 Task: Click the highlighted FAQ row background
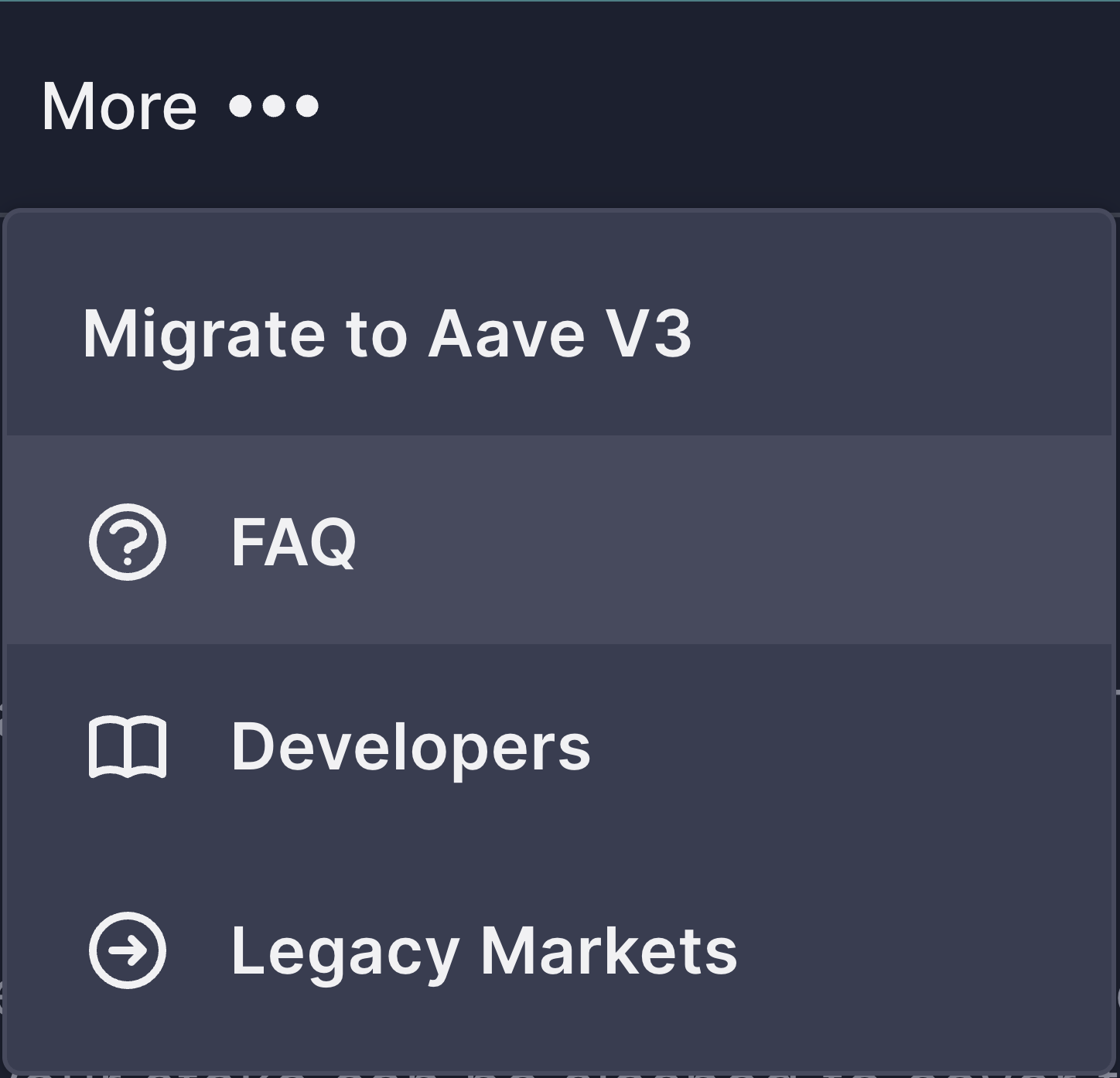click(735, 541)
